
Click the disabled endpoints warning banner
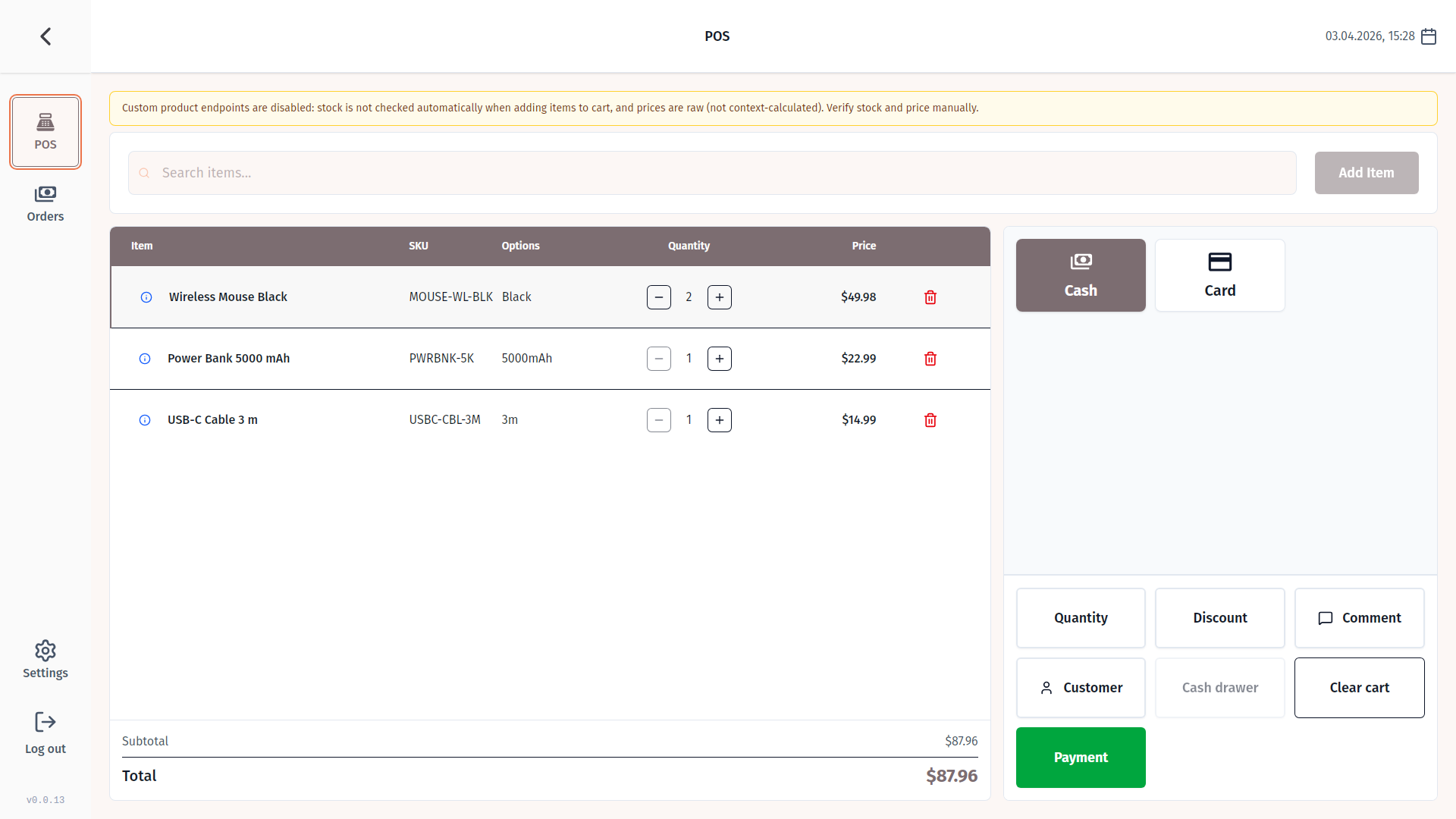[x=773, y=108]
